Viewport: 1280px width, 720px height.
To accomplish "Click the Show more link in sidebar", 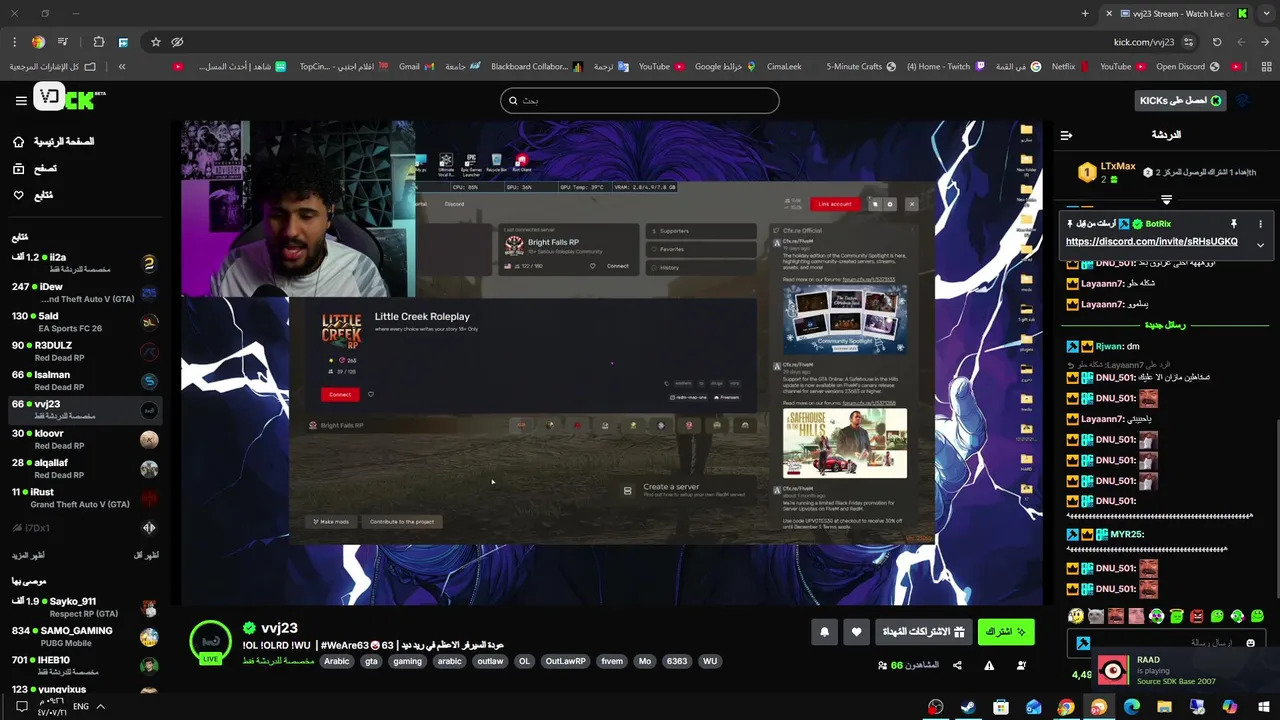I will [x=28, y=555].
